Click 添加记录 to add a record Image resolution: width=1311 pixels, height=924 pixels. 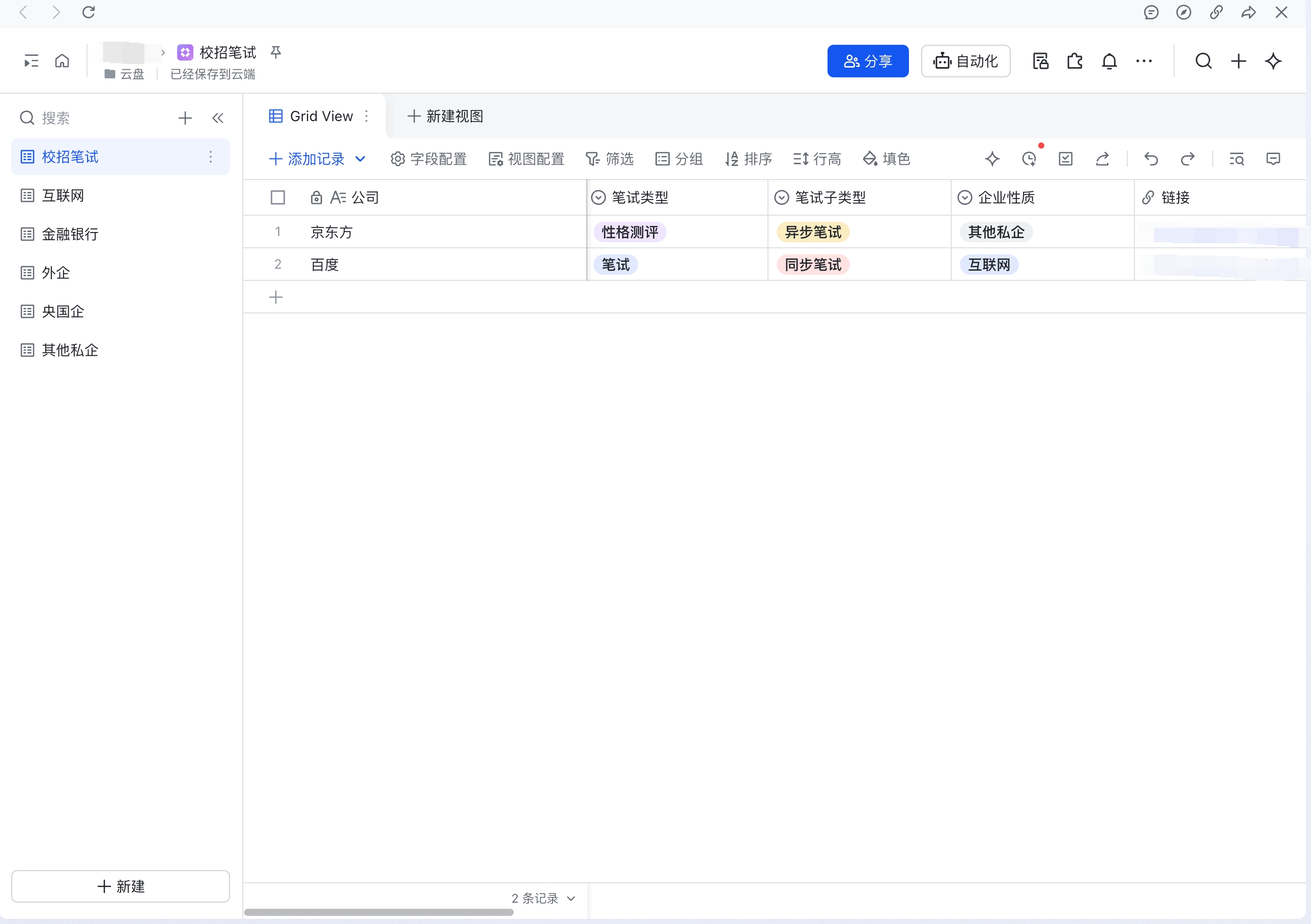(x=307, y=159)
